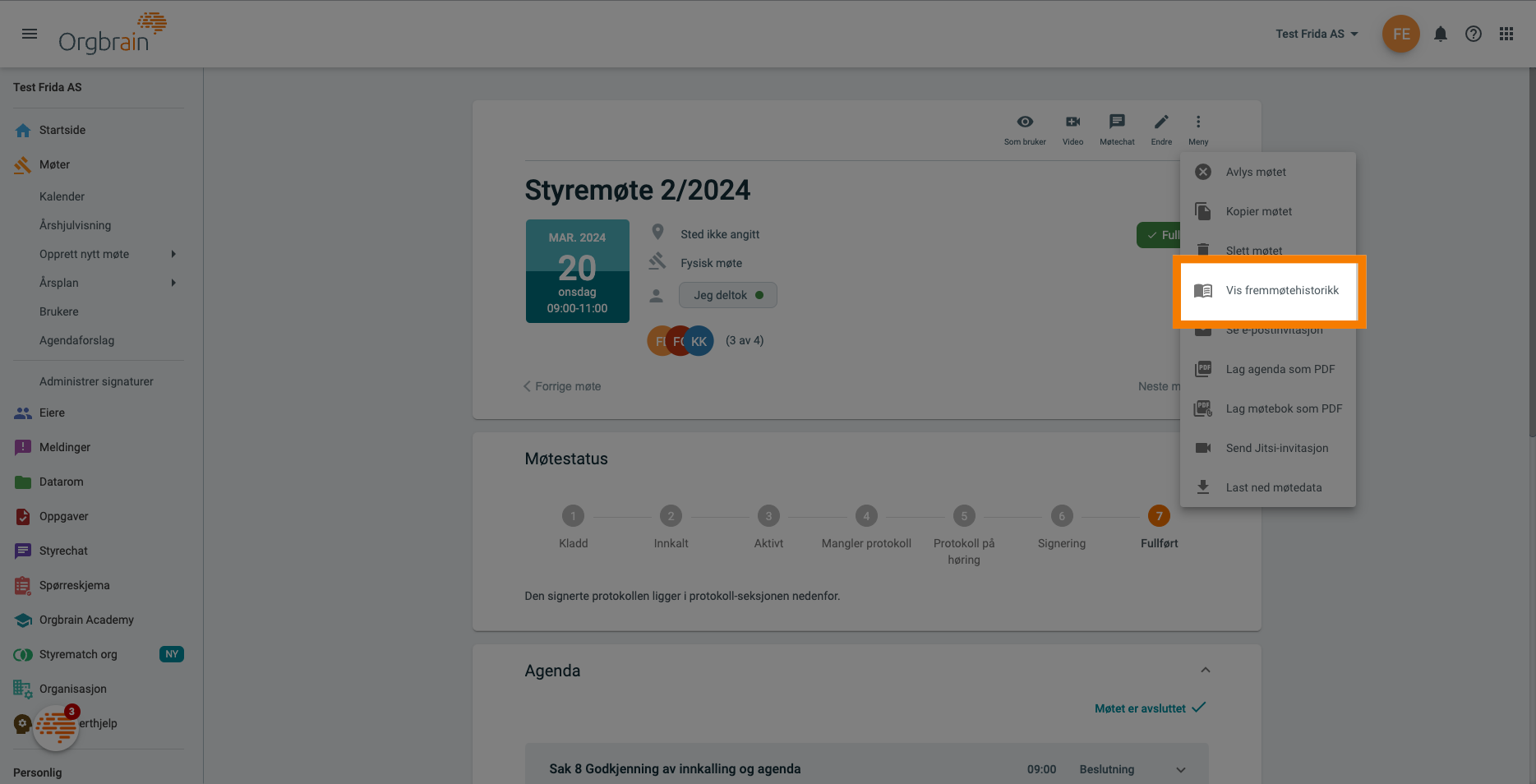1536x784 pixels.
Task: Toggle the Meny three-dot menu
Action: 1198,130
